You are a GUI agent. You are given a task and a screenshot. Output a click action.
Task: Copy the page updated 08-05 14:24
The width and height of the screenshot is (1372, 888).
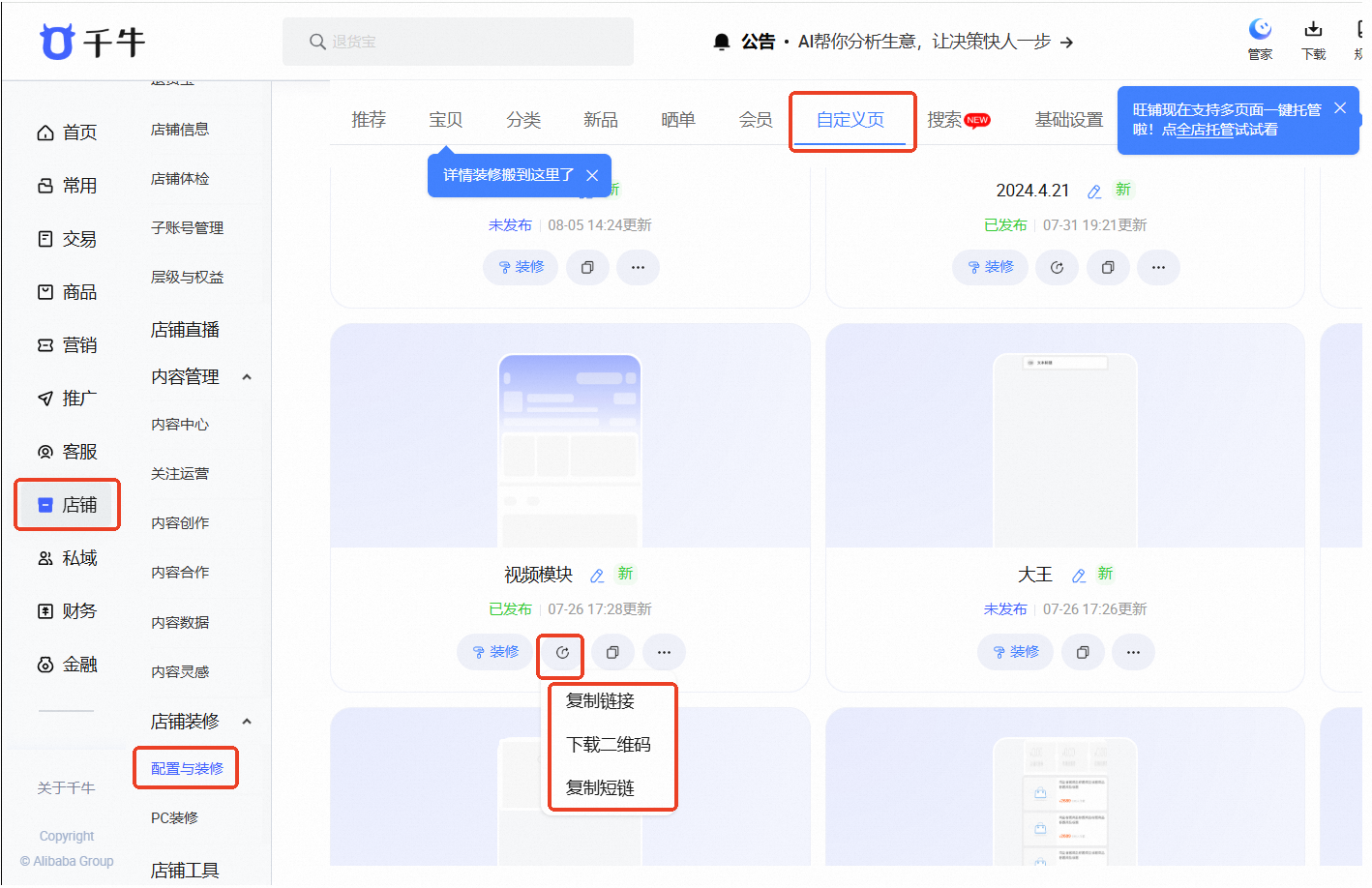click(x=587, y=268)
